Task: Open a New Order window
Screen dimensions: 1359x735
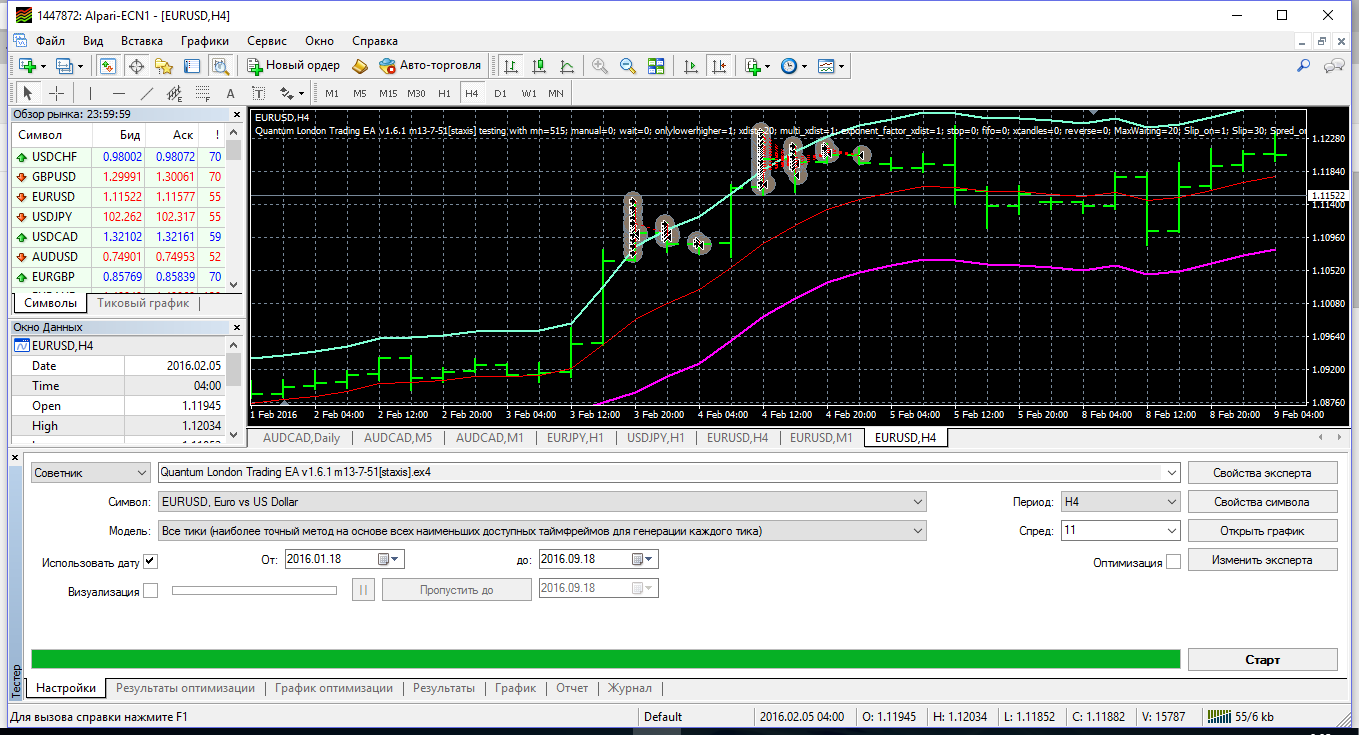Action: click(294, 65)
